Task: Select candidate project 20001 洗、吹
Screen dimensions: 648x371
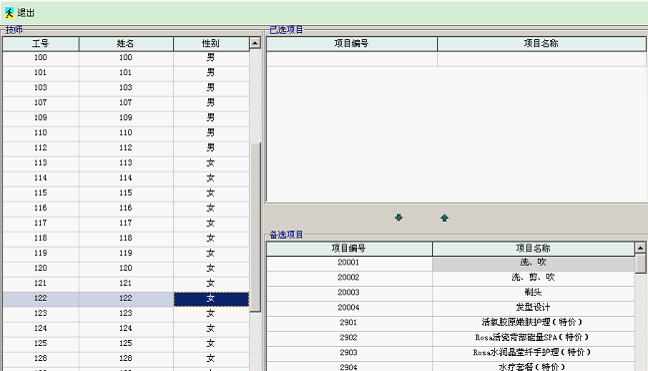Action: tap(450, 263)
